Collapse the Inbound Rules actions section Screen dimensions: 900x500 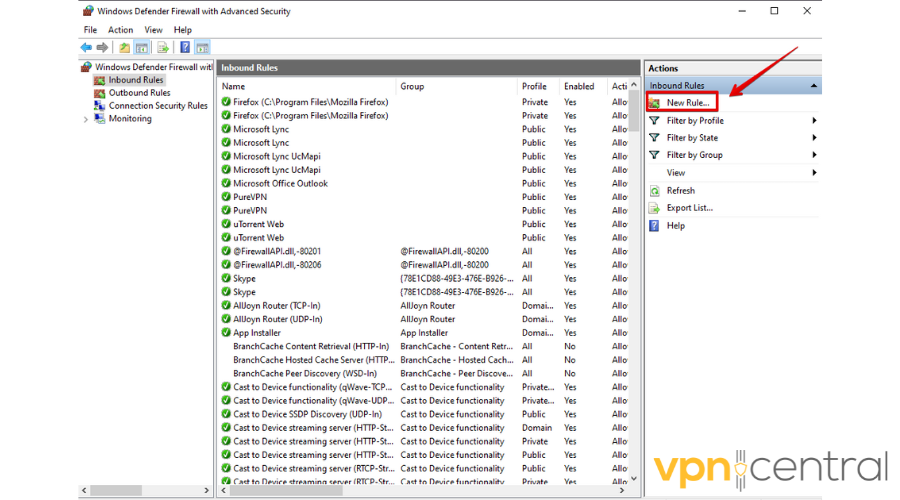pyautogui.click(x=814, y=86)
